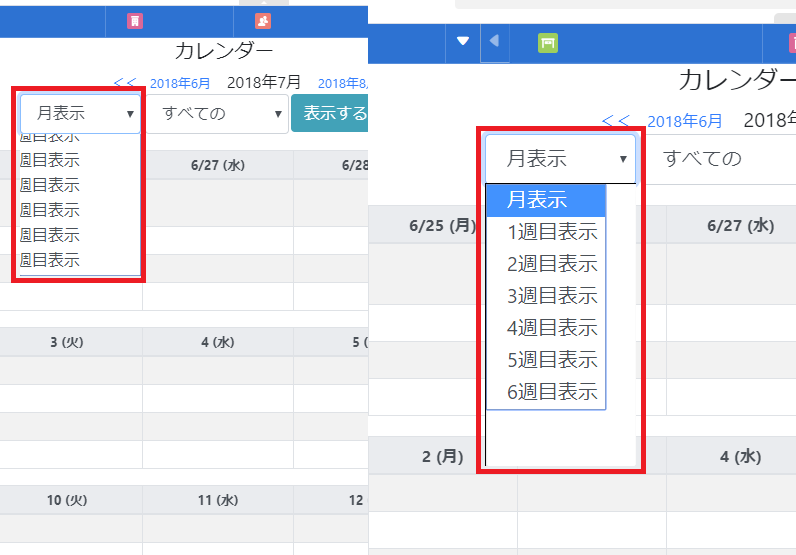Viewport: 796px width, 555px height.
Task: Go to 2018年6月 in the right screenshot
Action: coord(684,121)
